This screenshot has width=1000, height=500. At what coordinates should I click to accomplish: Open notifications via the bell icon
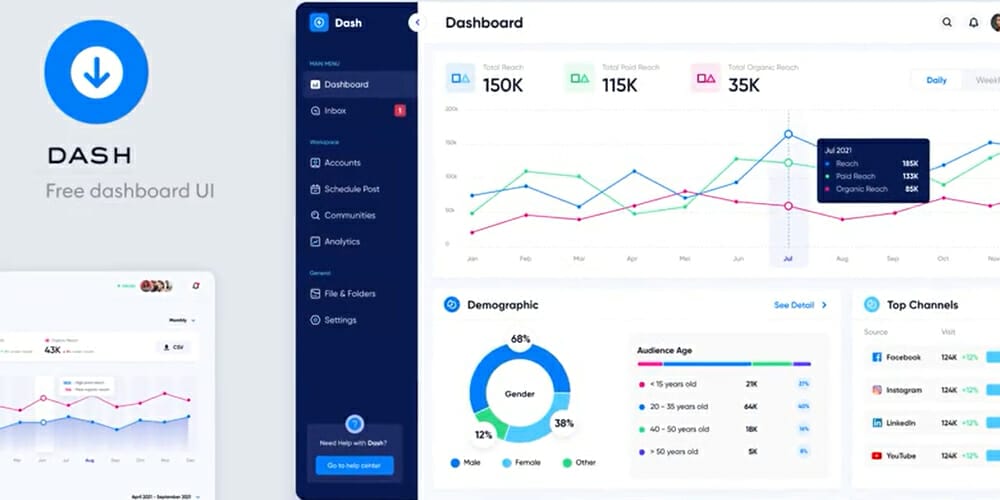pyautogui.click(x=973, y=22)
